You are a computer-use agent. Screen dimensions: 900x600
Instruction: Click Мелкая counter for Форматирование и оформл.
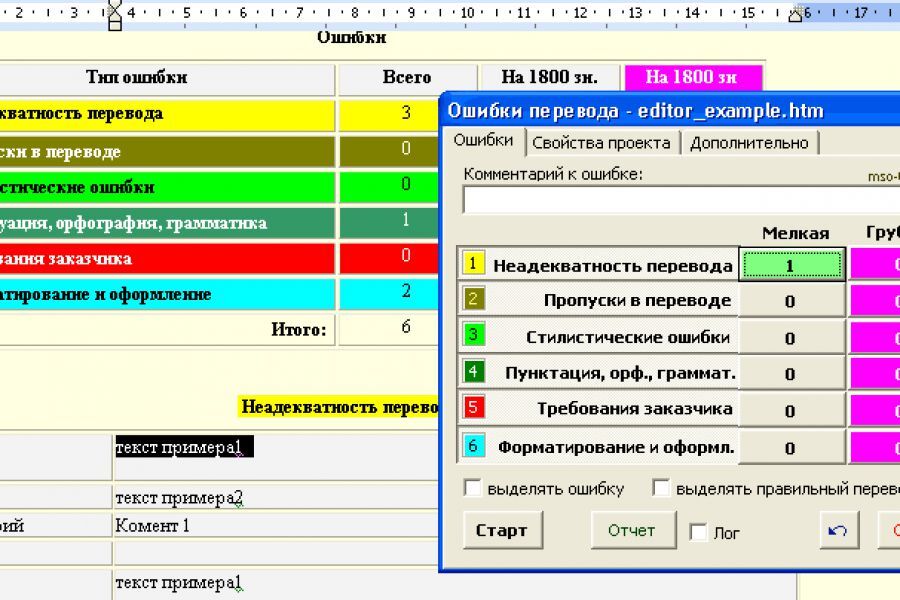pyautogui.click(x=792, y=447)
